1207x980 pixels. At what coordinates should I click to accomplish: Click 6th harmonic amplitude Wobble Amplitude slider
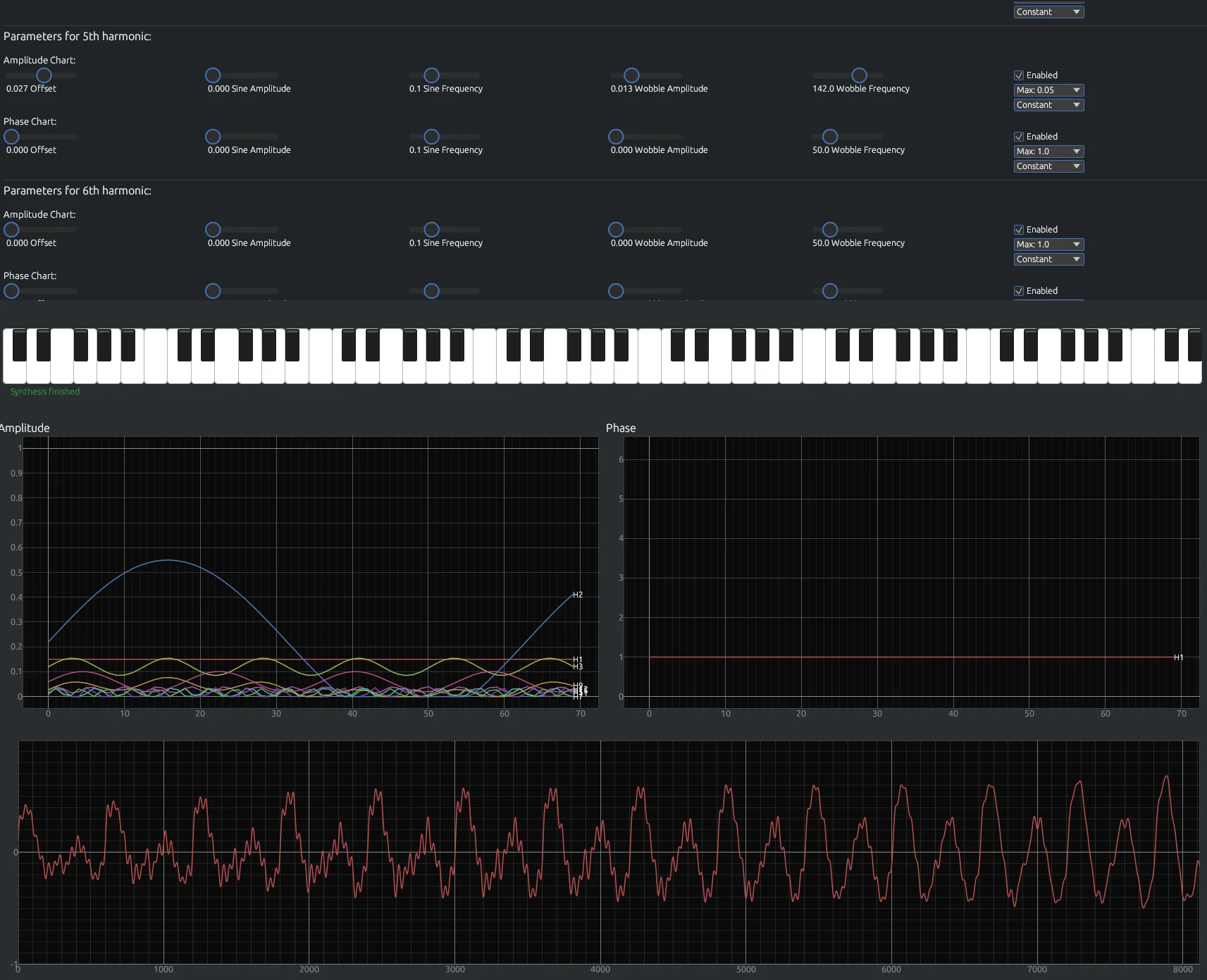[645, 230]
